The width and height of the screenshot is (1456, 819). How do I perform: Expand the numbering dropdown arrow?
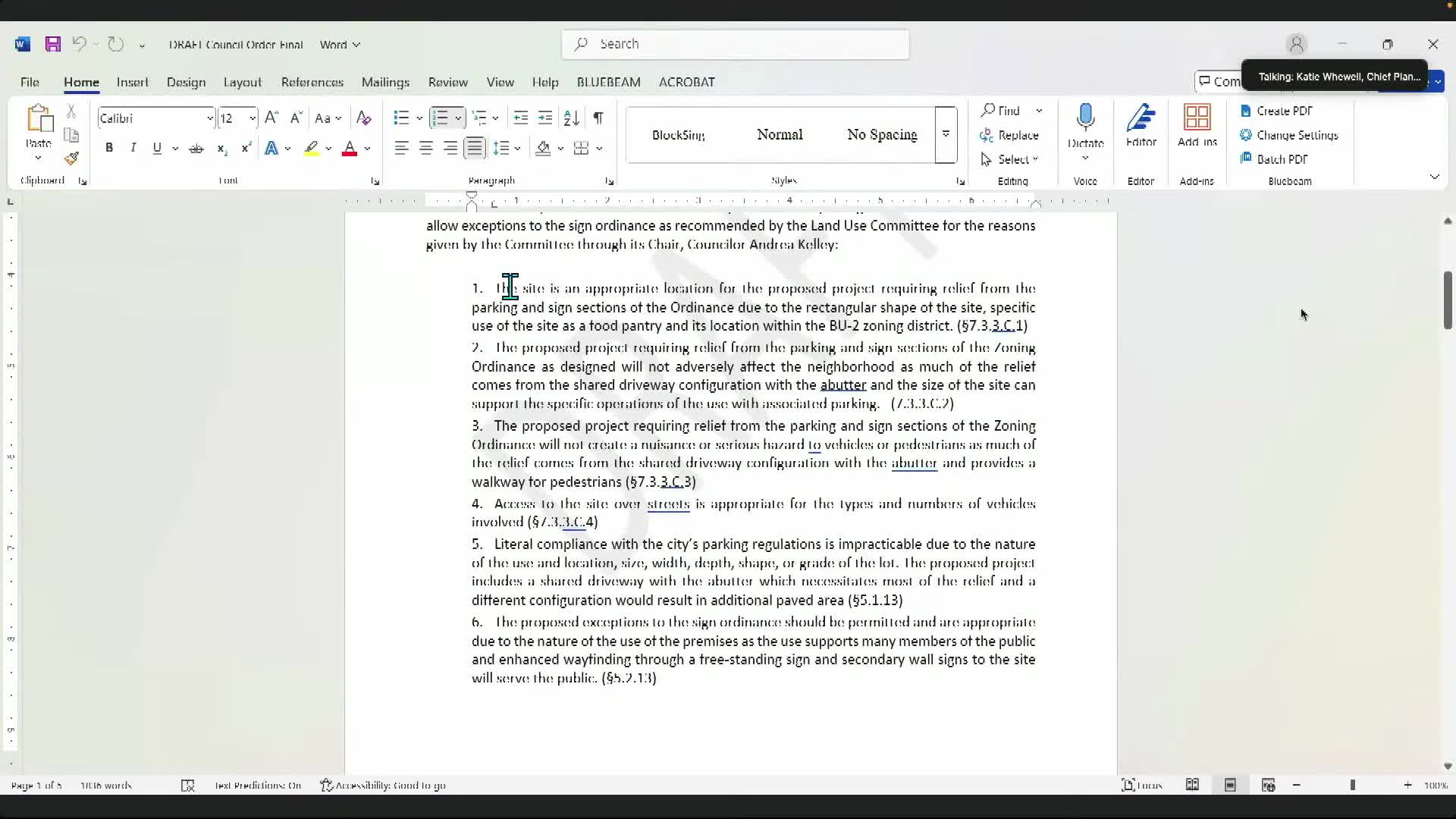pos(458,118)
